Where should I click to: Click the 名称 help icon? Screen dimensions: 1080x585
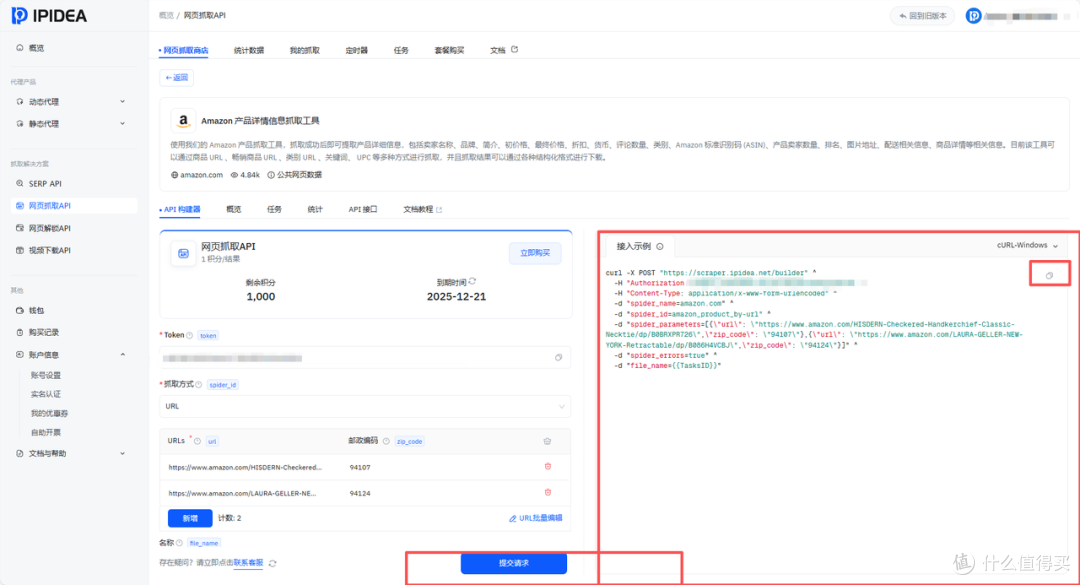click(x=179, y=543)
